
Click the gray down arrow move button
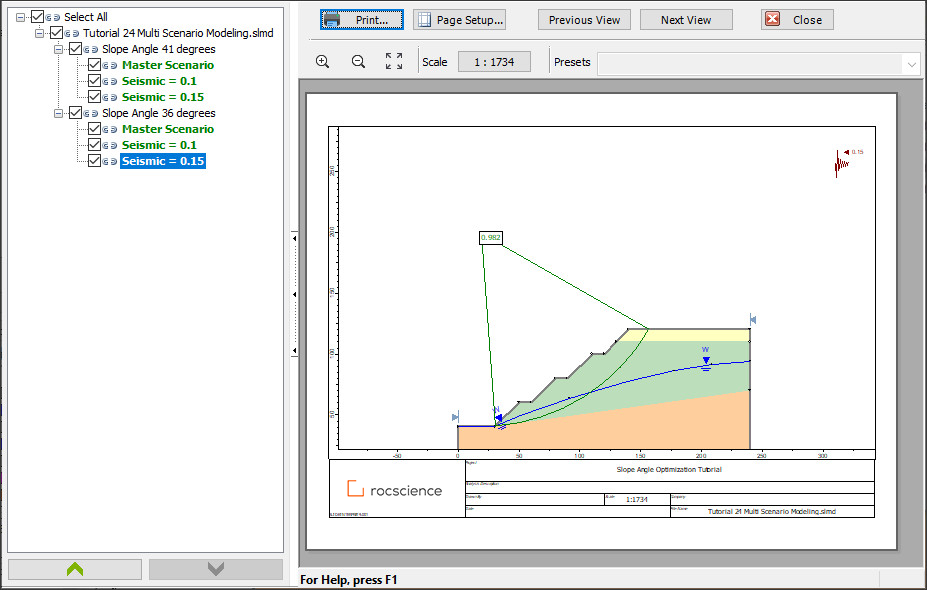216,569
